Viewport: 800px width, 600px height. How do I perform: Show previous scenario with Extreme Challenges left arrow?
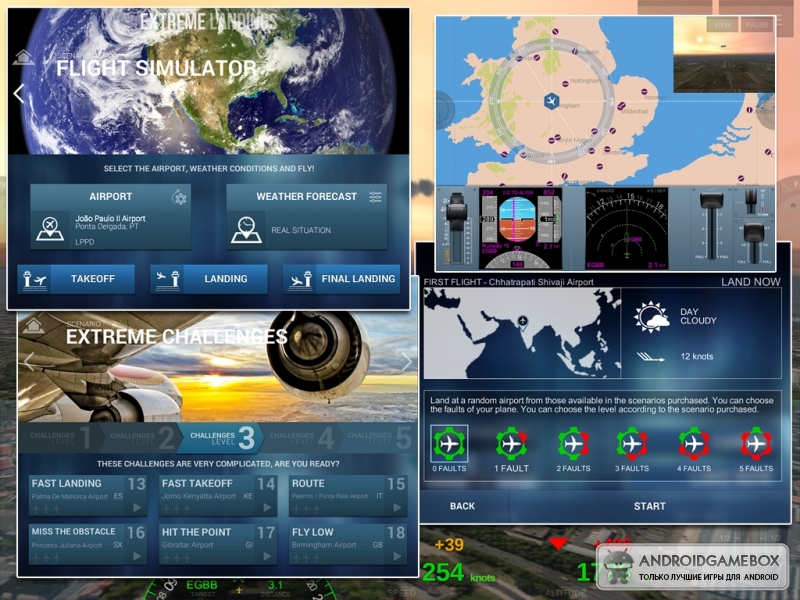coord(30,361)
